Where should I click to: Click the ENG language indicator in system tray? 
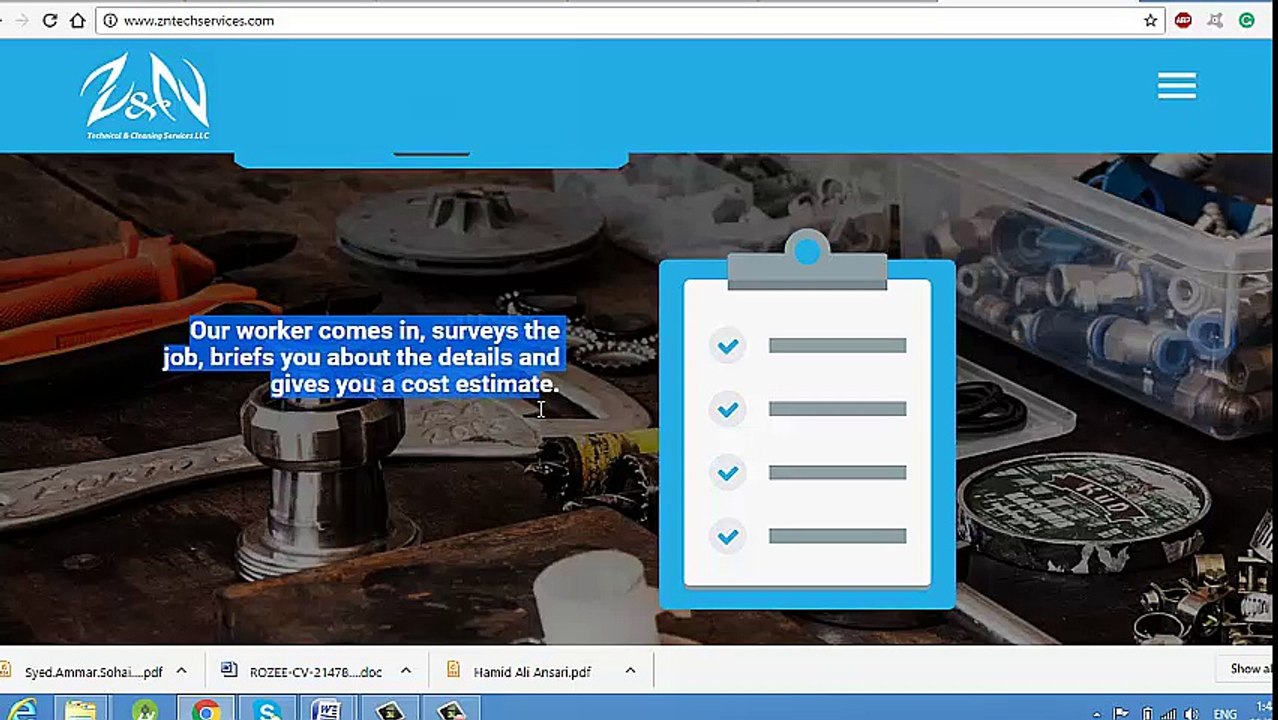point(1225,713)
